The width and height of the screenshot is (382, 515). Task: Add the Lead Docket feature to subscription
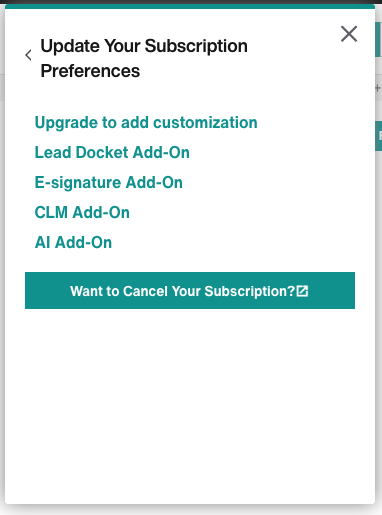[112, 152]
